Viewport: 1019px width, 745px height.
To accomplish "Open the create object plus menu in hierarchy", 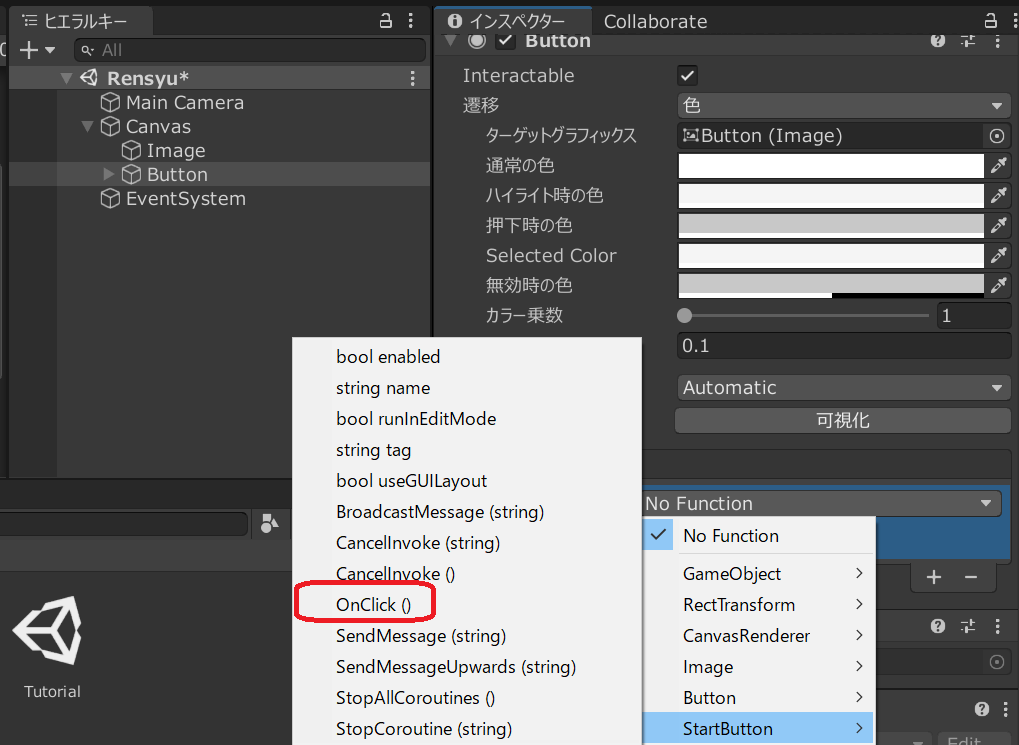I will pos(29,50).
